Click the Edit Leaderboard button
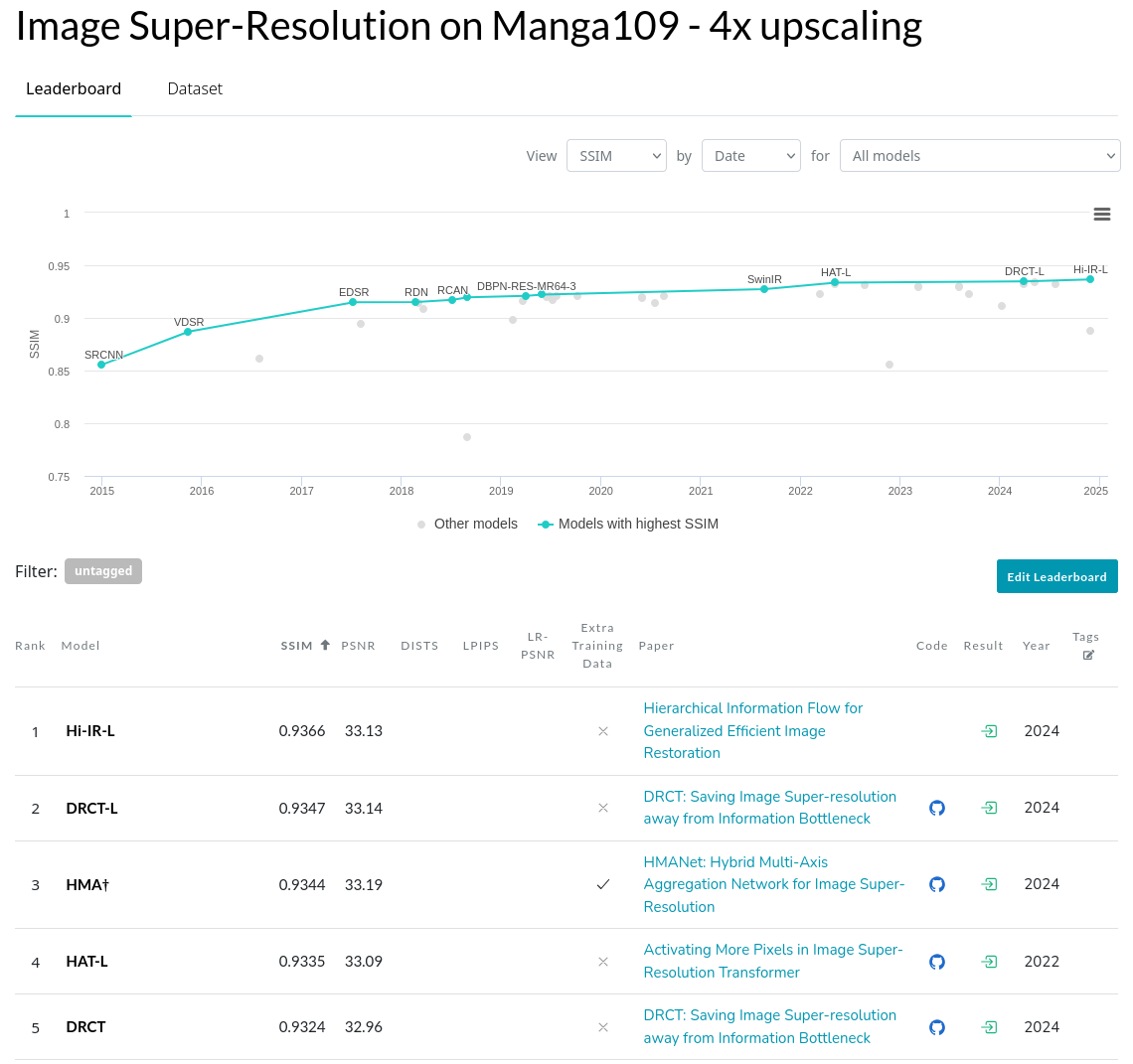This screenshot has height=1064, width=1133. coord(1057,576)
